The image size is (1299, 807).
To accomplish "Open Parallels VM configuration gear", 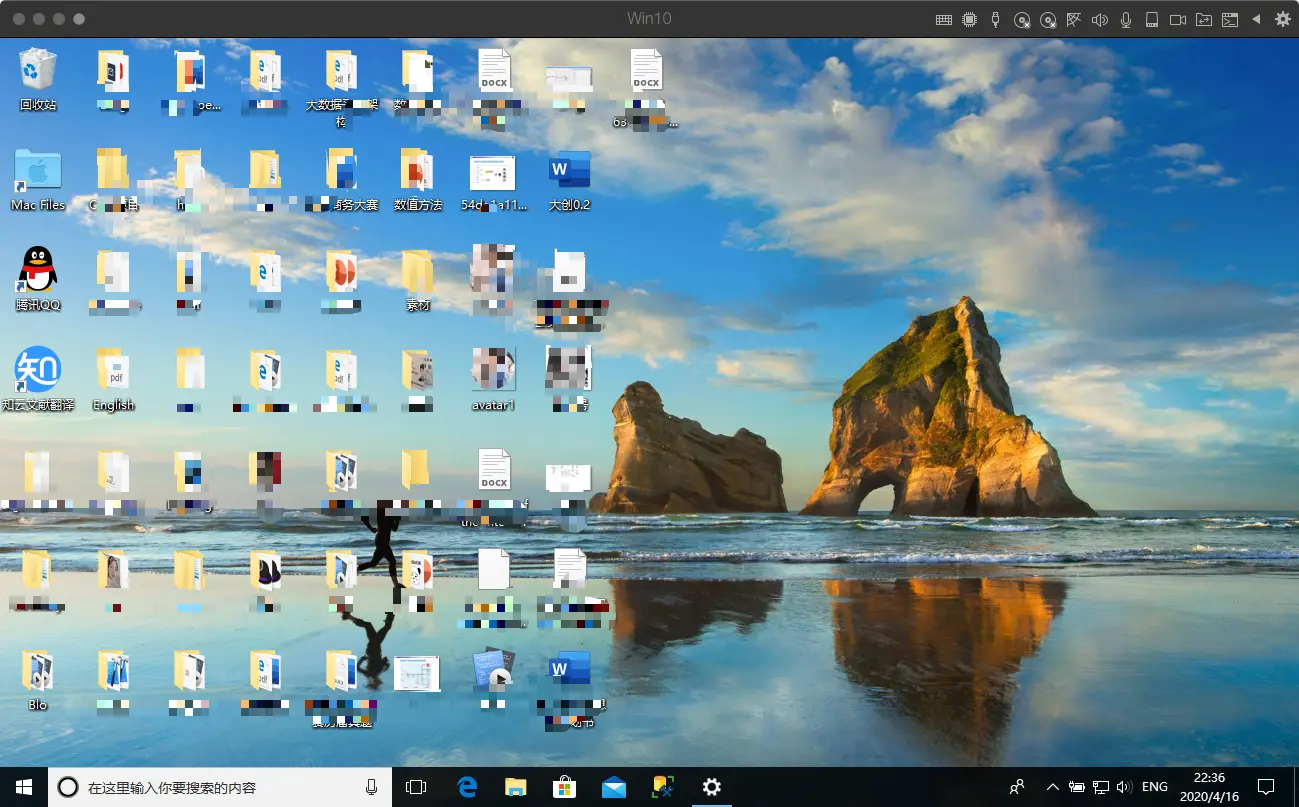I will (1282, 19).
